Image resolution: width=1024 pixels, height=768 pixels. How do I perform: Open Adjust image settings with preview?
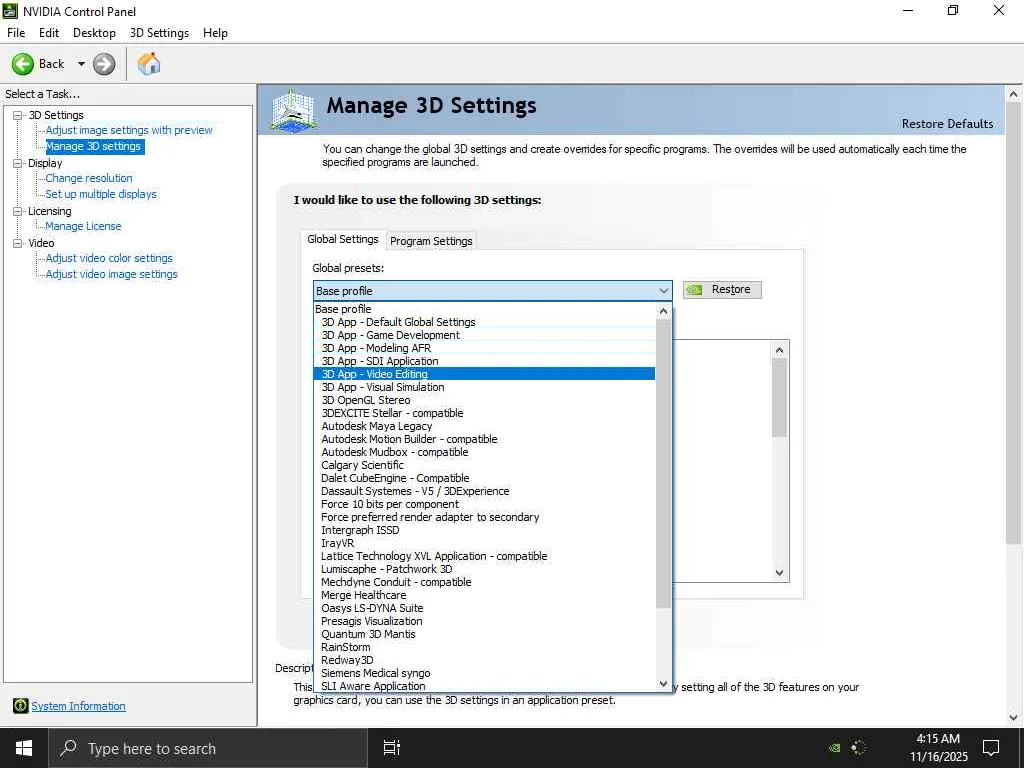(129, 130)
